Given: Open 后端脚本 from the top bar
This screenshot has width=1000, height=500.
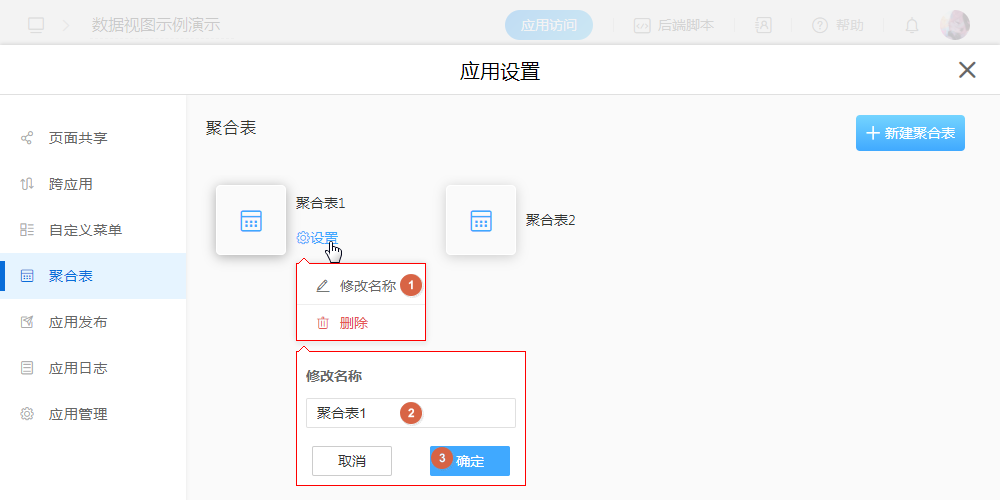Looking at the screenshot, I should pyautogui.click(x=674, y=26).
